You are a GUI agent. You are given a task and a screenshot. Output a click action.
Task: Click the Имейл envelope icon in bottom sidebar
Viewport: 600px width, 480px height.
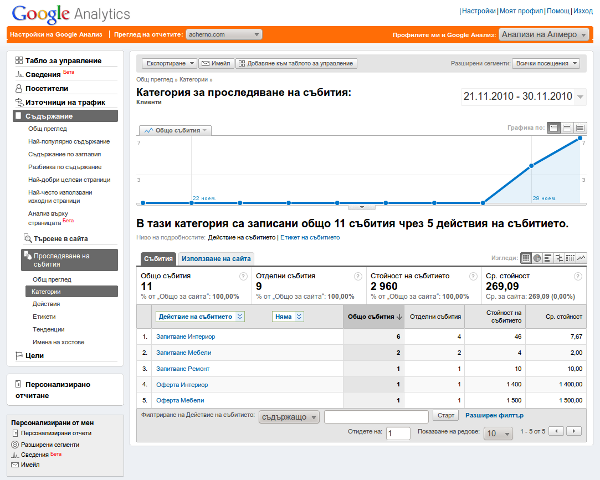pos(15,465)
